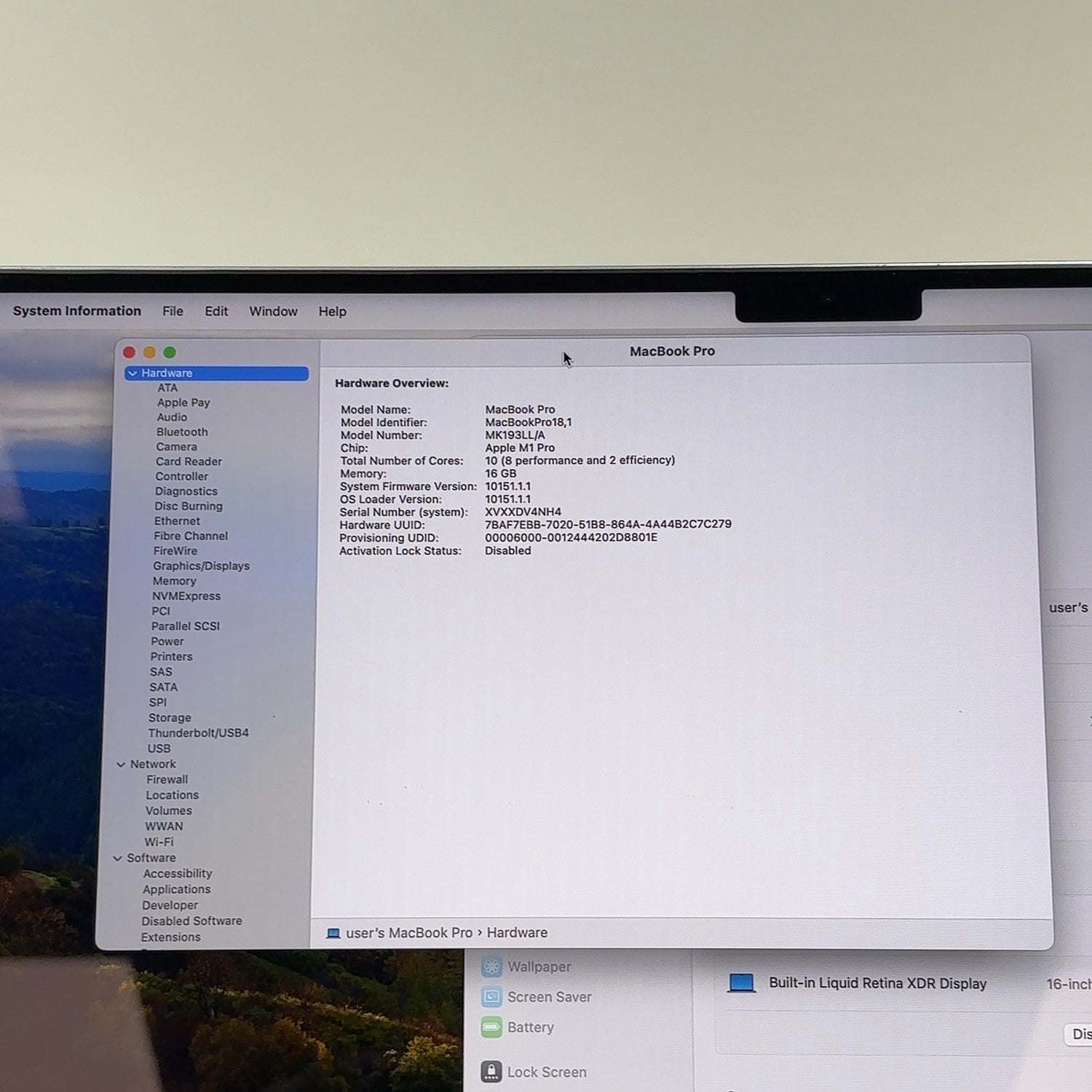Select Firewall under Network
1092x1092 pixels.
coord(167,780)
